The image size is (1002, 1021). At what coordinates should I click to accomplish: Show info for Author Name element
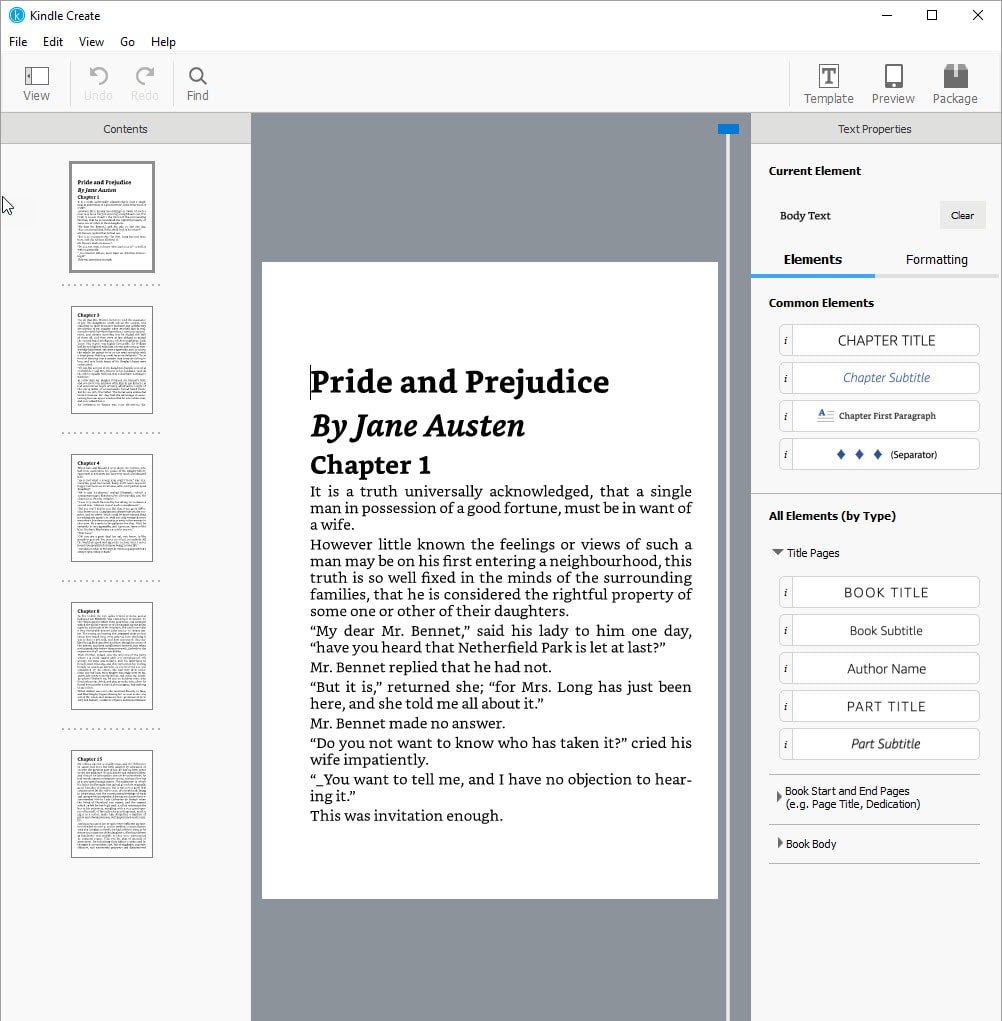(786, 669)
